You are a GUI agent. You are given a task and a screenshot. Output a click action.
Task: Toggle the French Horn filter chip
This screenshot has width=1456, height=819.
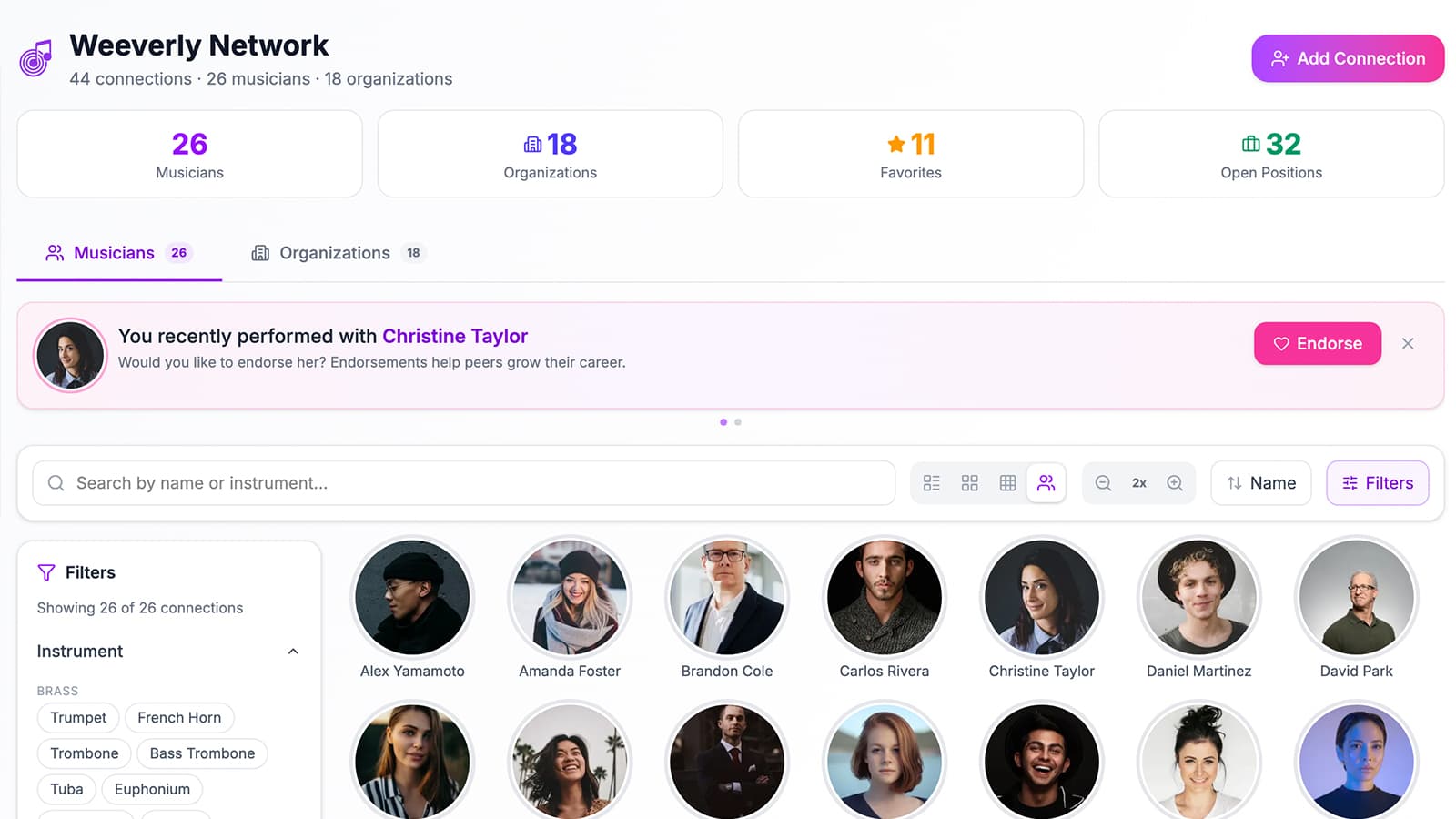click(x=179, y=718)
